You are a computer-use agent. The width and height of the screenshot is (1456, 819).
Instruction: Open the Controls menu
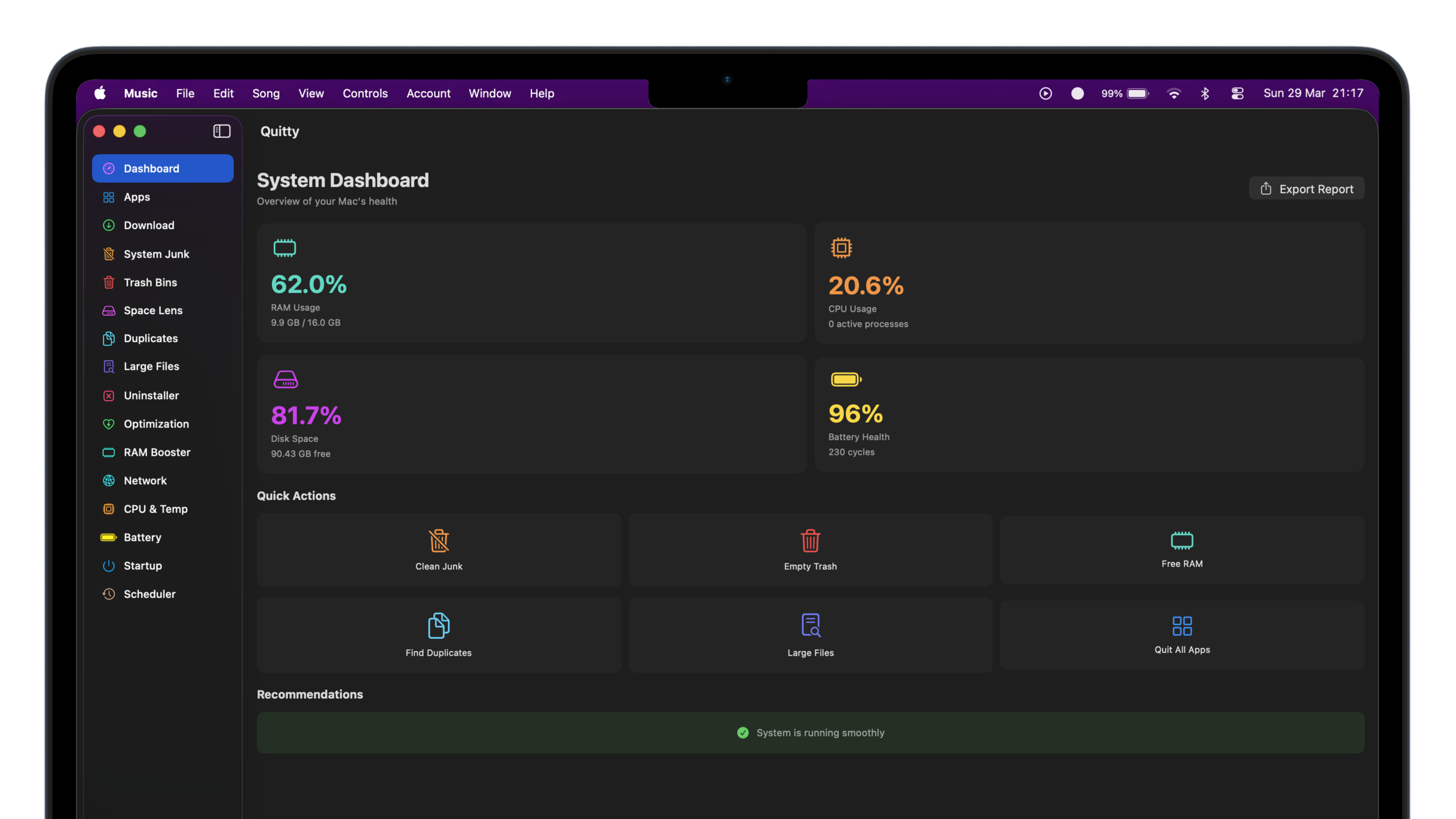click(x=364, y=93)
